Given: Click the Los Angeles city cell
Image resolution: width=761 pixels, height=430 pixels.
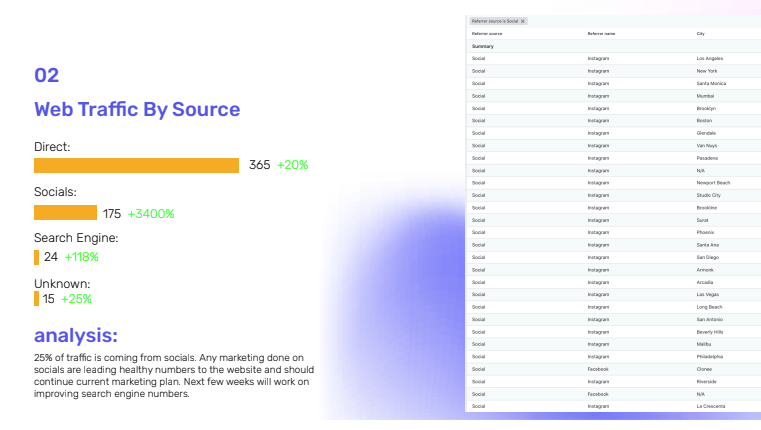Looking at the screenshot, I should click(709, 59).
